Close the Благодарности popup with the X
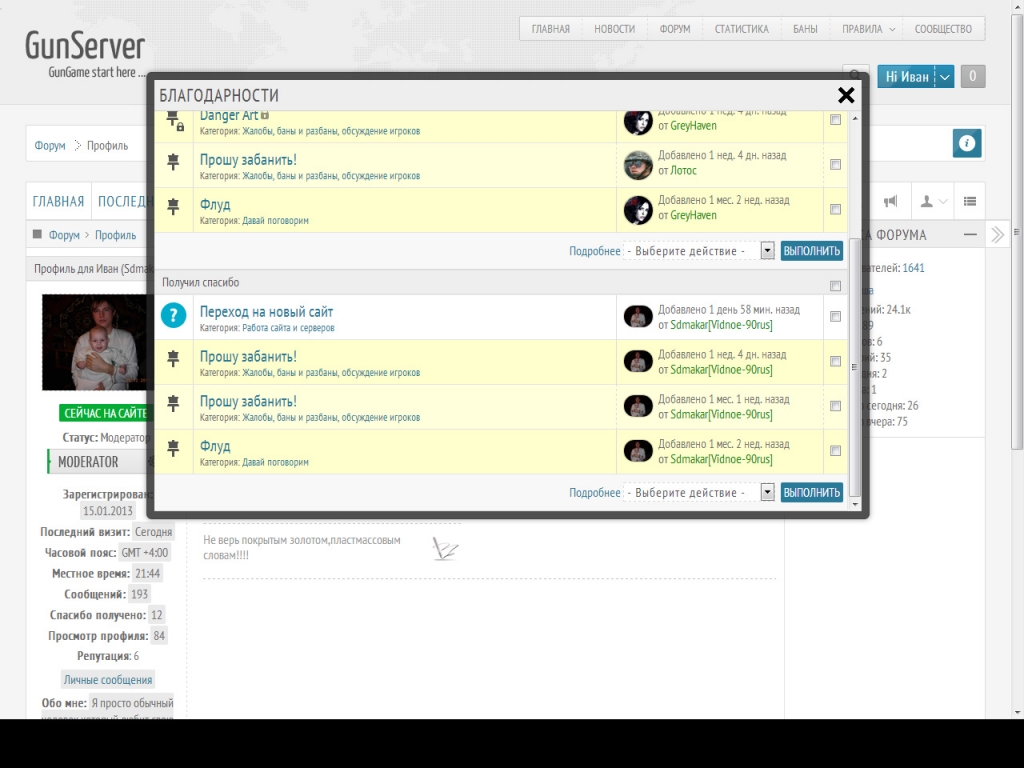Viewport: 1024px width, 768px height. pos(846,95)
